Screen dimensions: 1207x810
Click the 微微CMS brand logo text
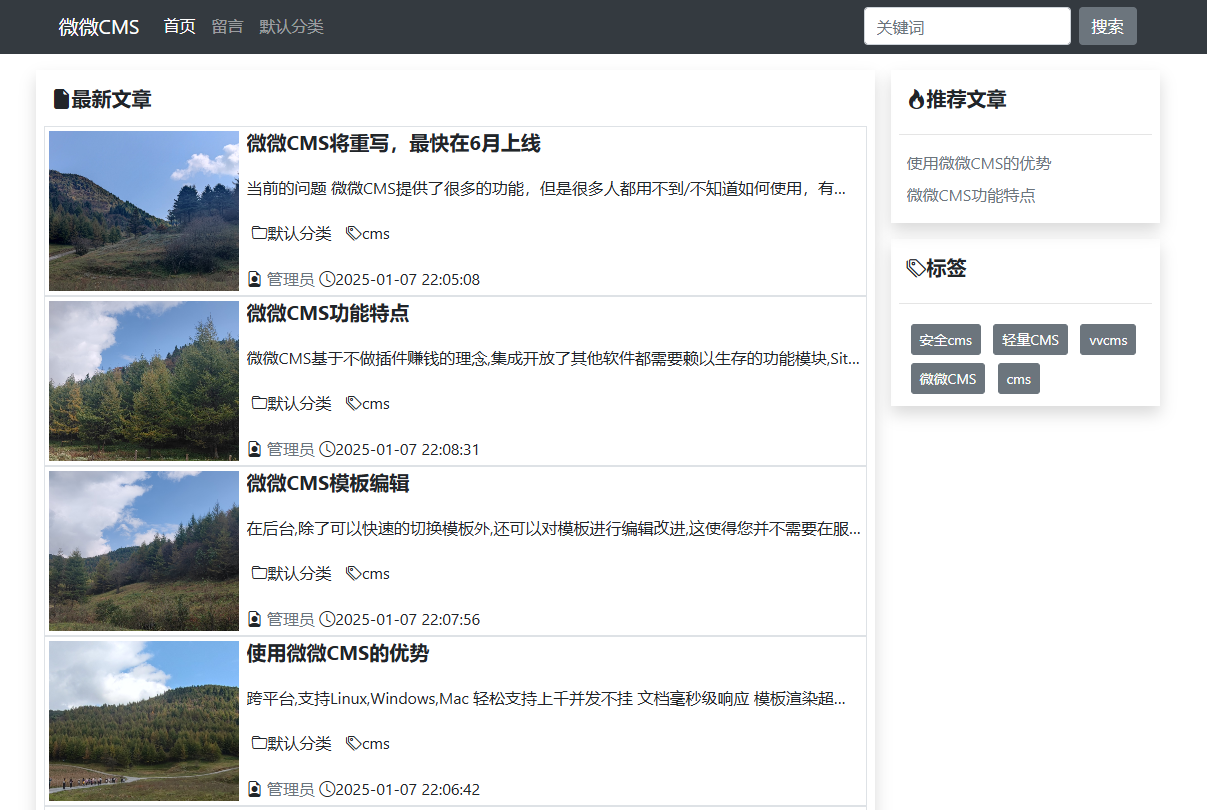tap(99, 27)
